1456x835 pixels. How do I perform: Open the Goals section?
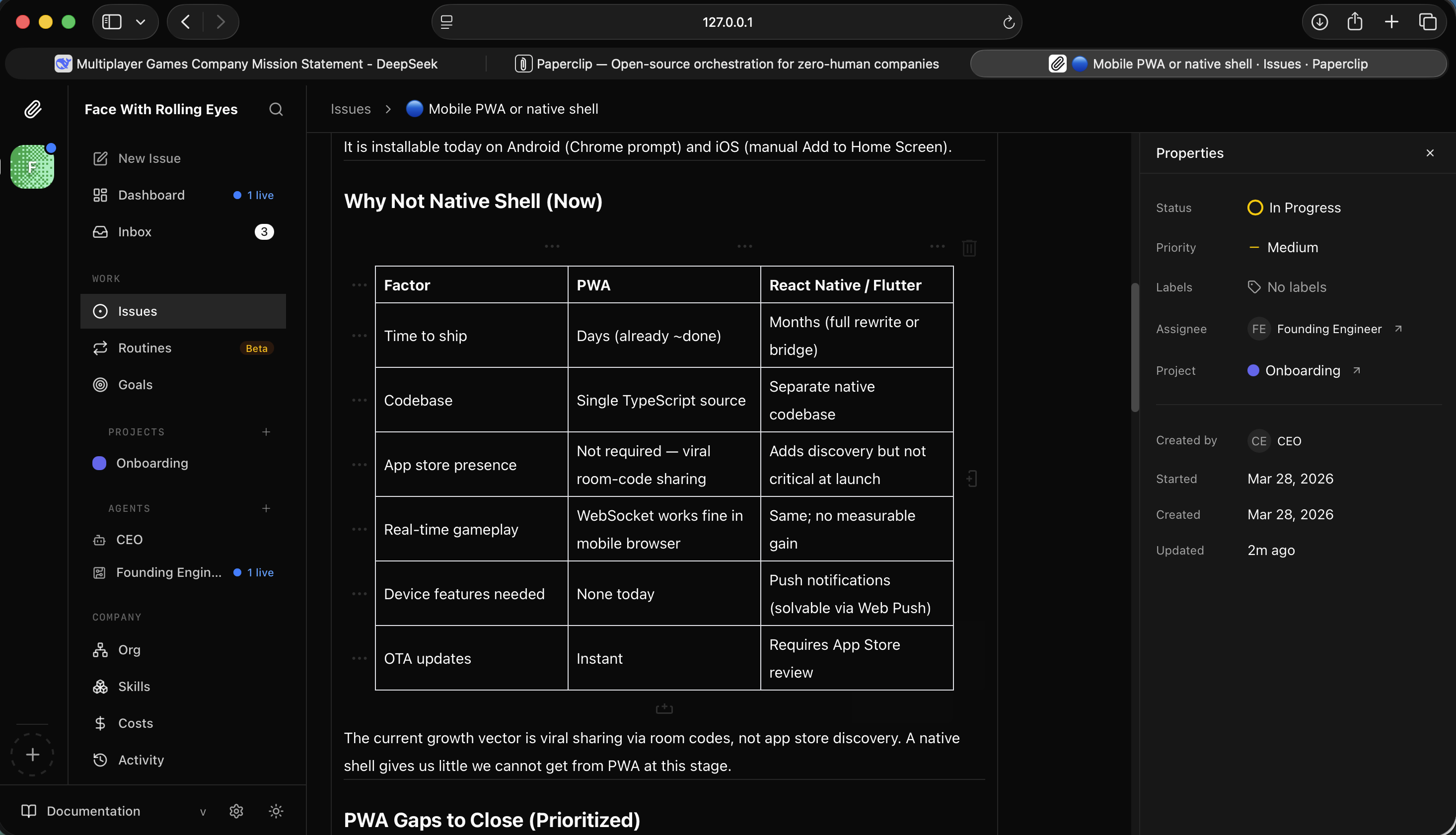pyautogui.click(x=135, y=385)
